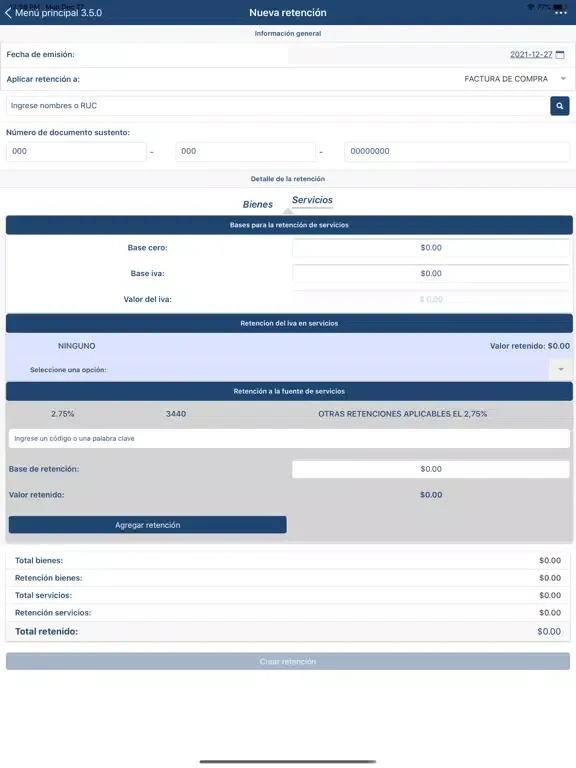Click the Crear retención button
Viewport: 576px width, 768px height.
[288, 661]
